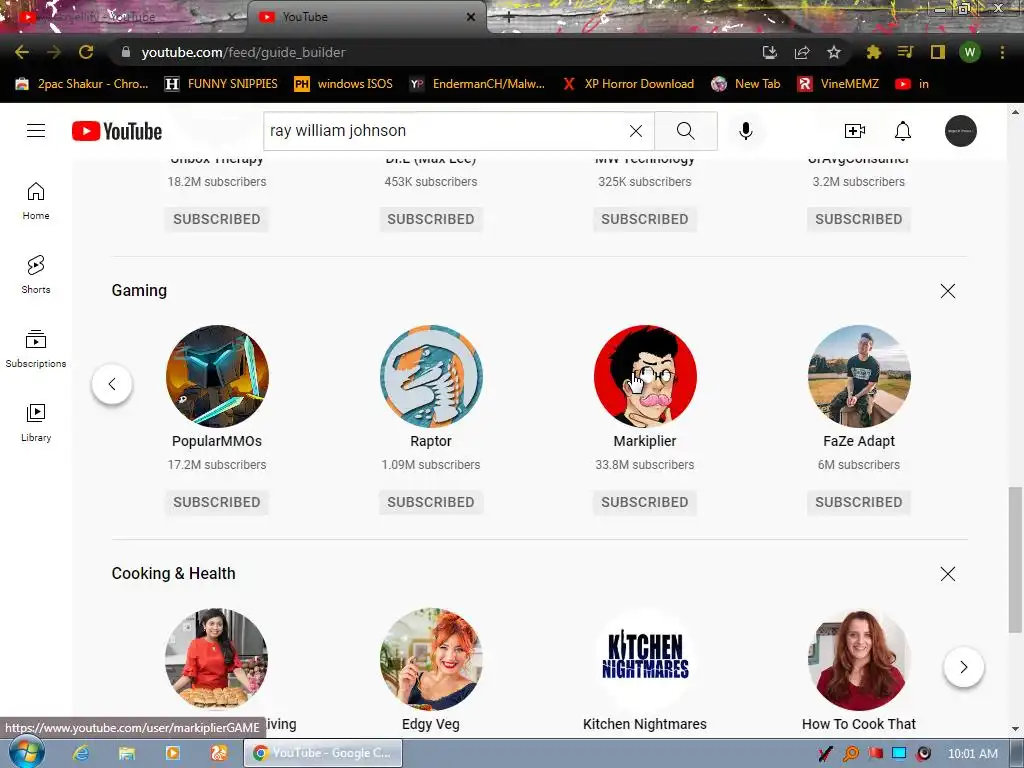
Task: Bookmark this page with the star icon
Action: click(834, 52)
